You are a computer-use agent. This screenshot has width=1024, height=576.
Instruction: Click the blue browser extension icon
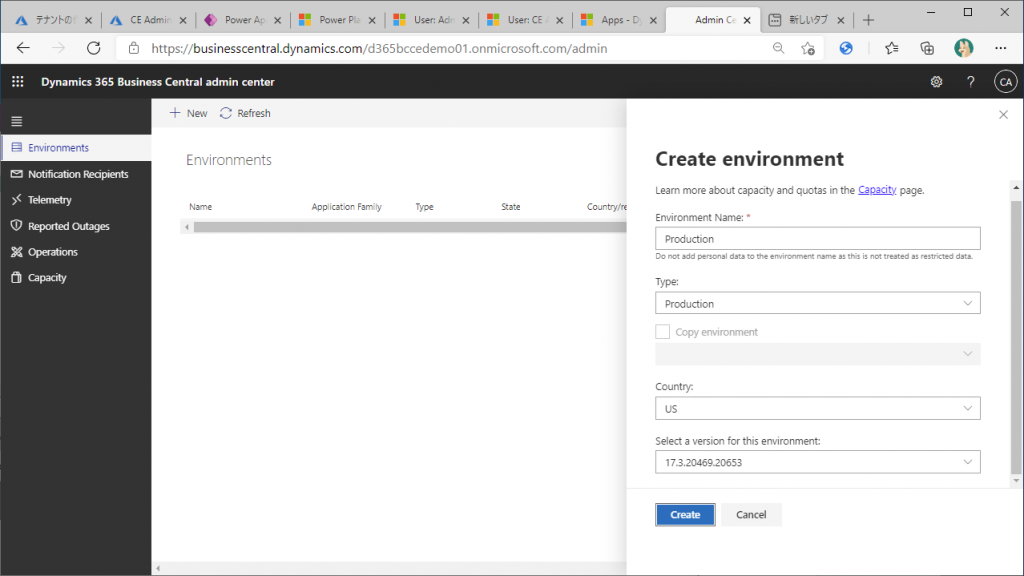846,48
